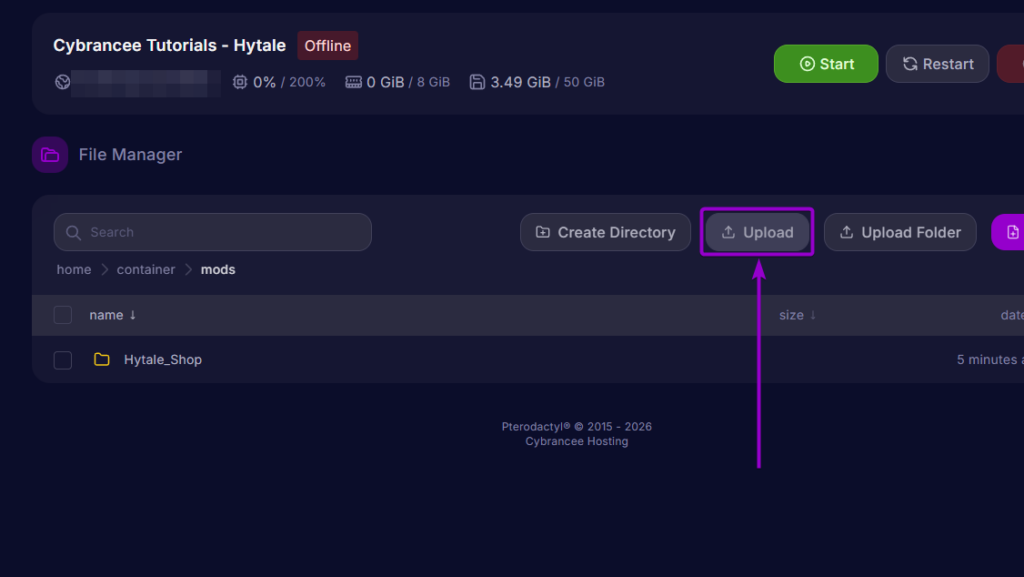The image size is (1024, 577).
Task: Click the Upload Folder button
Action: tap(900, 232)
